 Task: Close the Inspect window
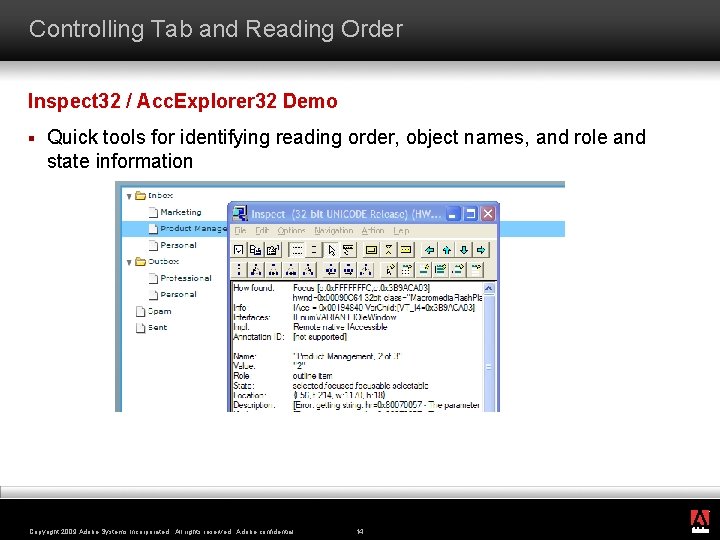click(x=488, y=214)
